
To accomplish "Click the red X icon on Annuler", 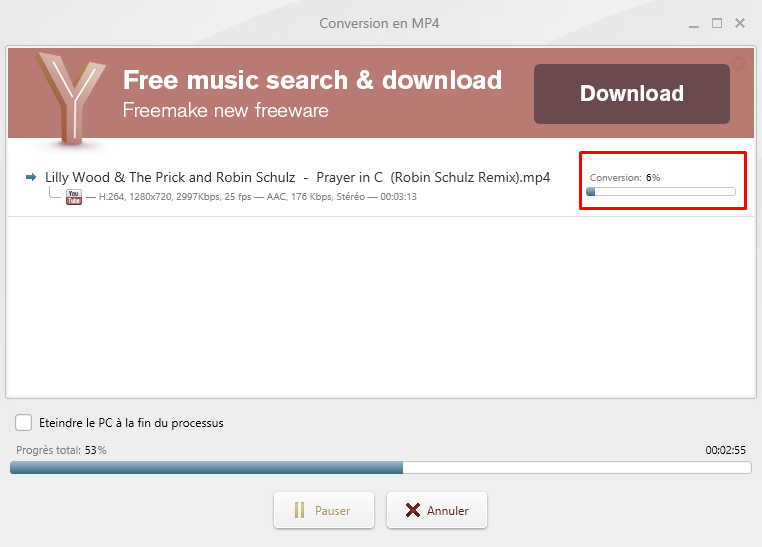I will coord(413,510).
